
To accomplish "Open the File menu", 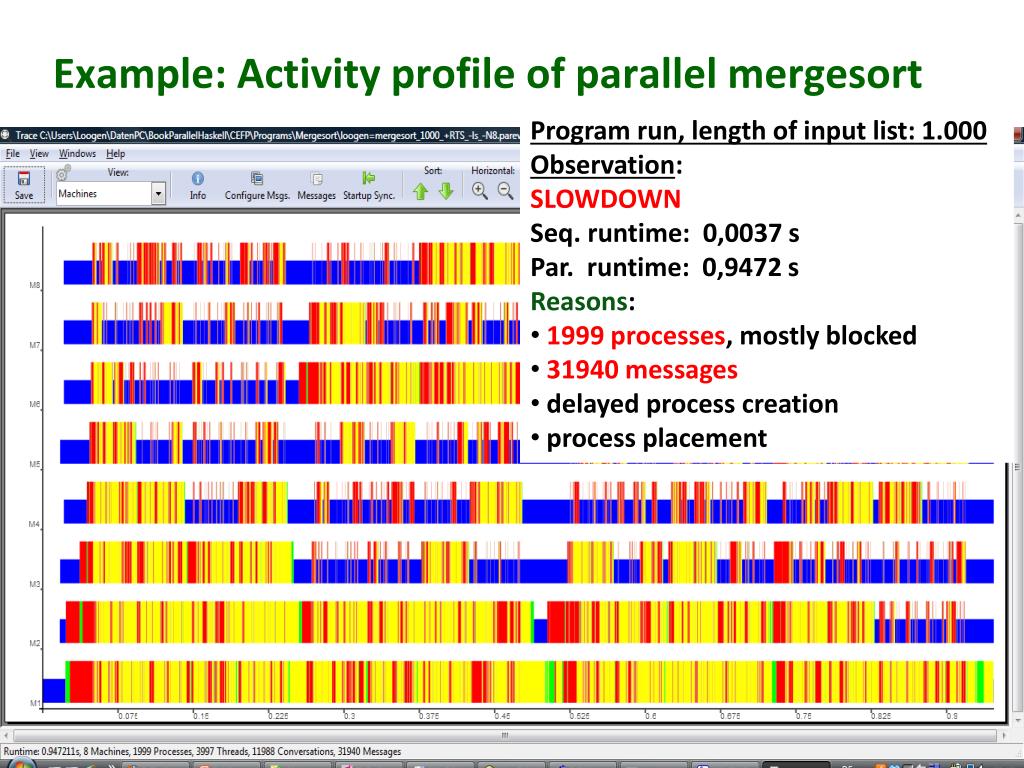I will [12, 153].
